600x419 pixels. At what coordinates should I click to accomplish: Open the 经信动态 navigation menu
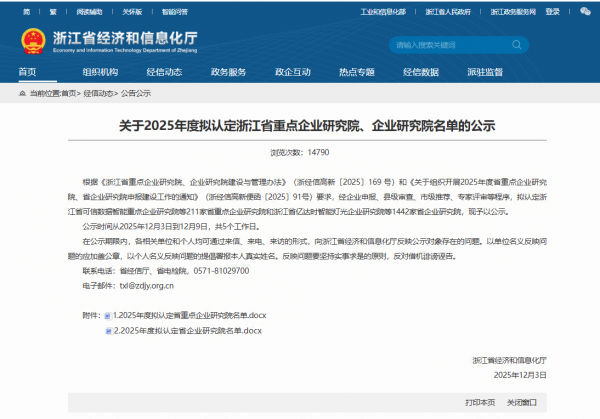coord(165,73)
